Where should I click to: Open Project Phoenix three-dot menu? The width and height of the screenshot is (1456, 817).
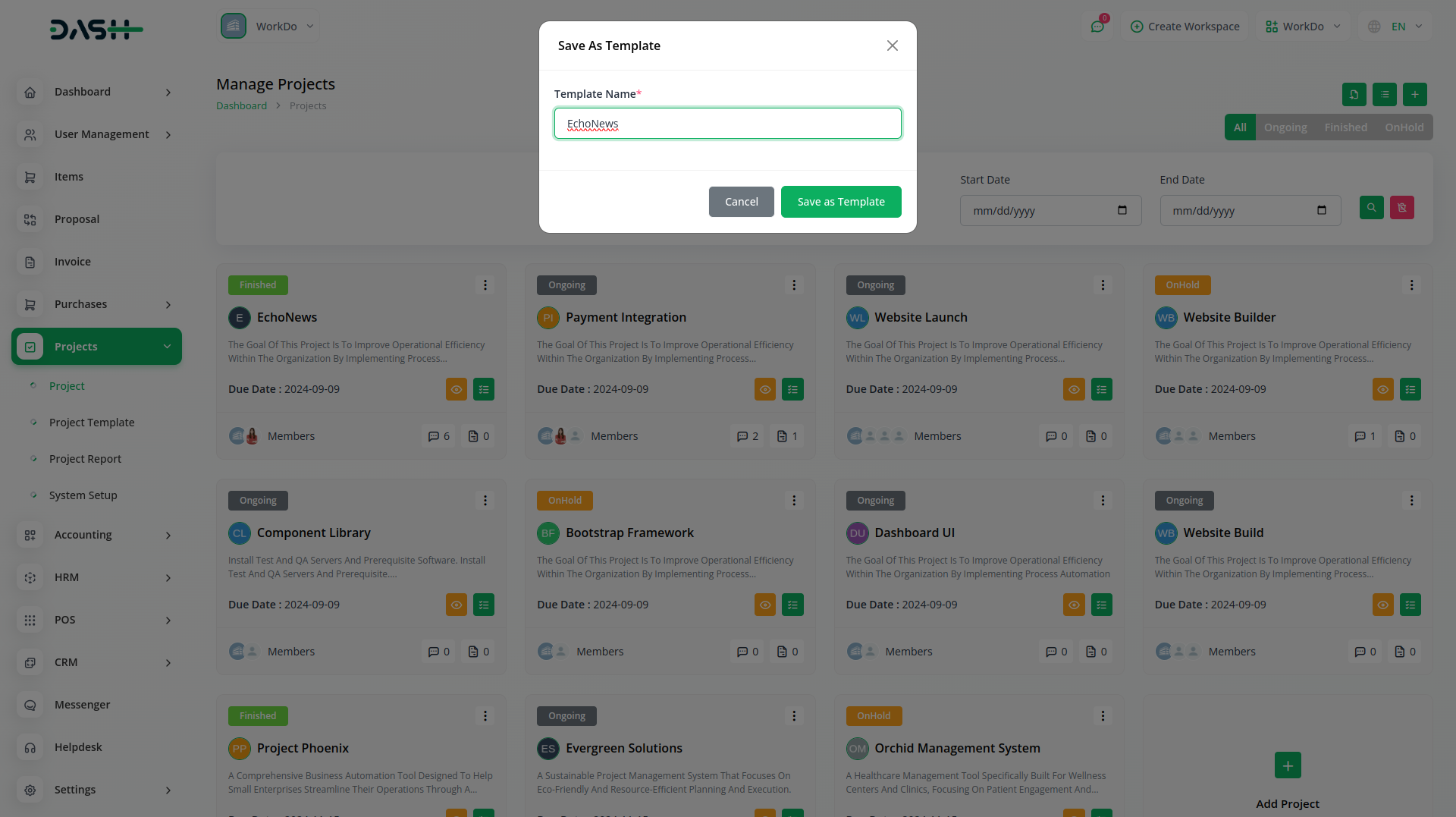tap(485, 716)
